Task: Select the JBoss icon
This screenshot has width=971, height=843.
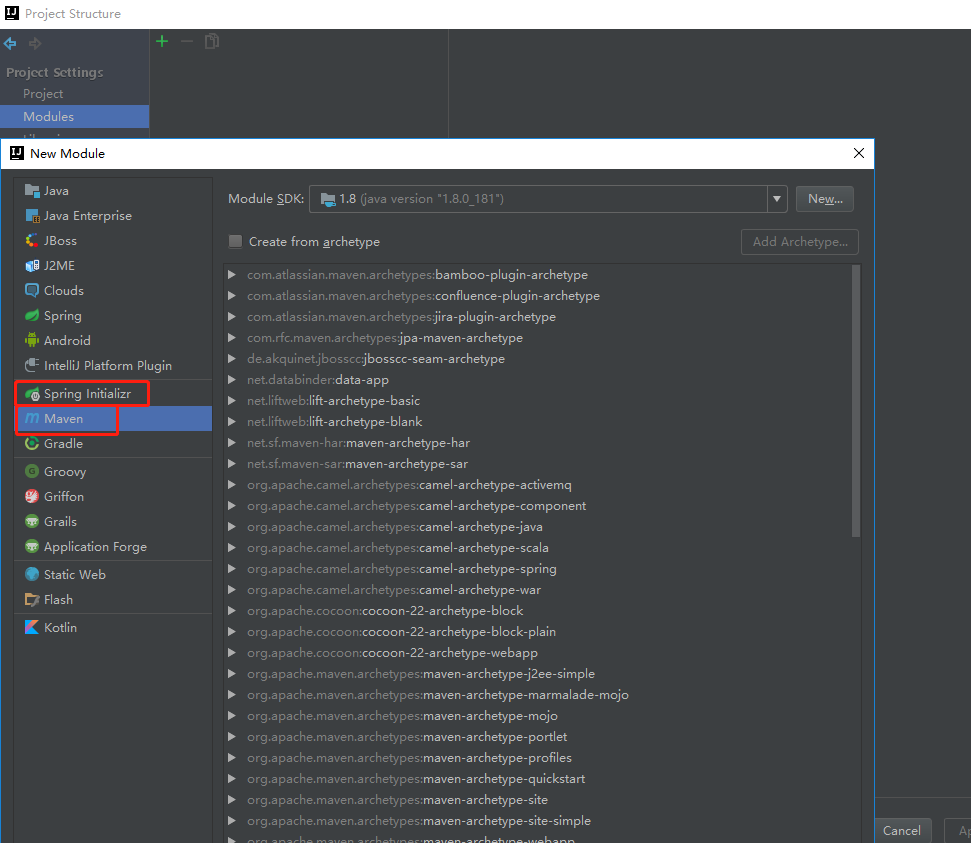Action: pyautogui.click(x=32, y=240)
